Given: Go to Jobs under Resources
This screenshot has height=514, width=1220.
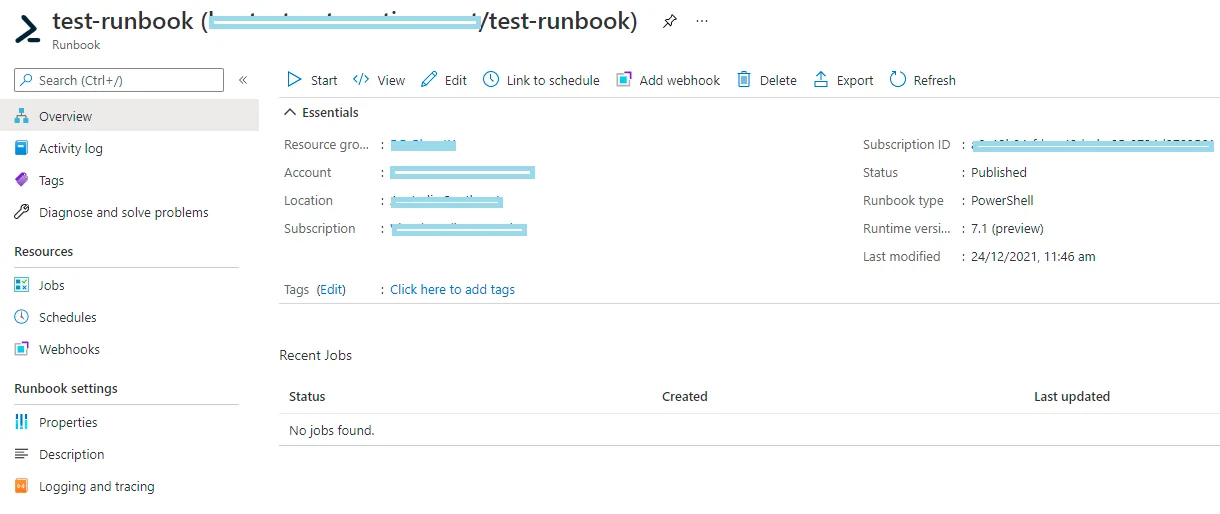Looking at the screenshot, I should (x=51, y=286).
